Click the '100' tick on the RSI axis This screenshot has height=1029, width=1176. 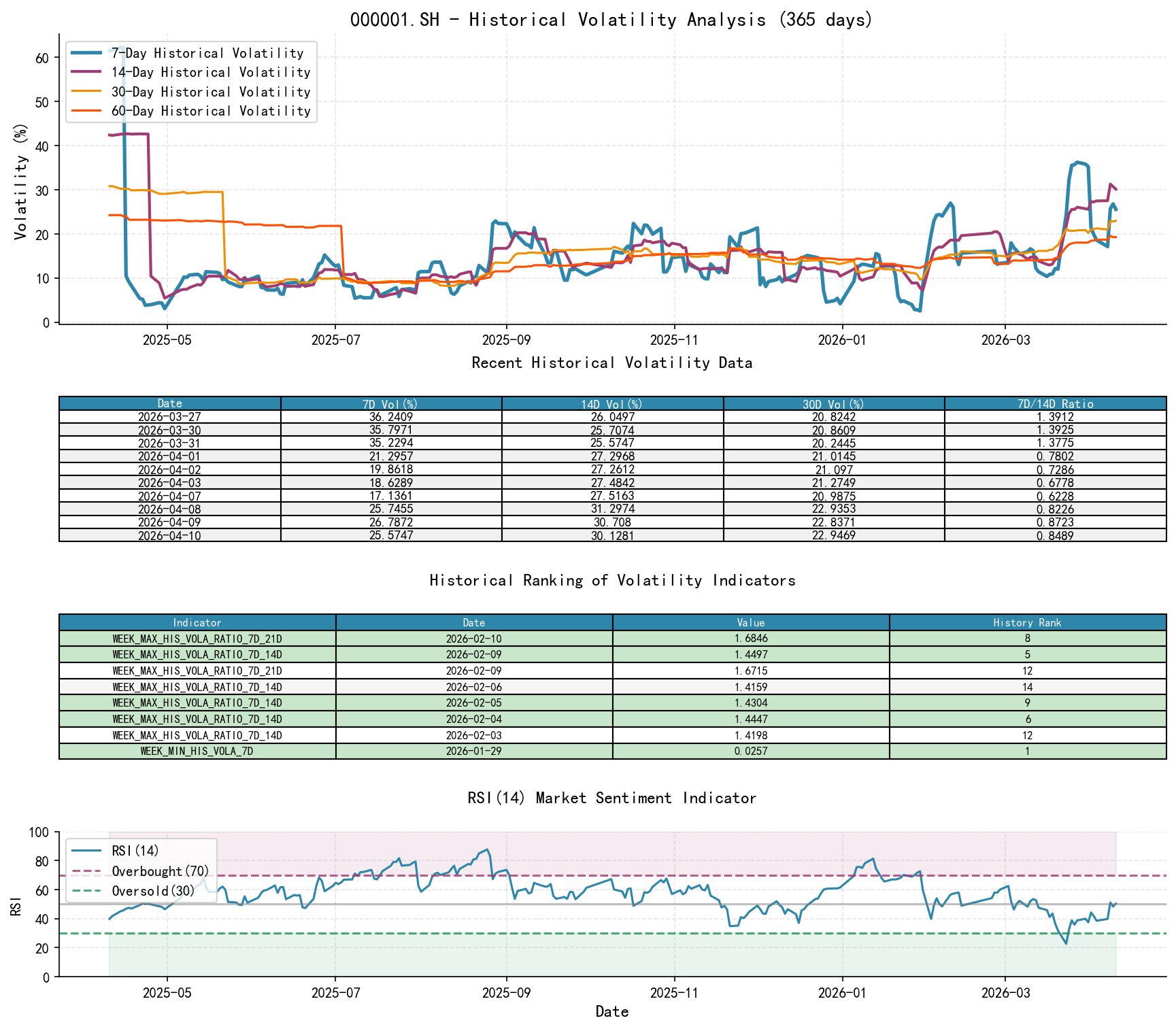point(39,832)
